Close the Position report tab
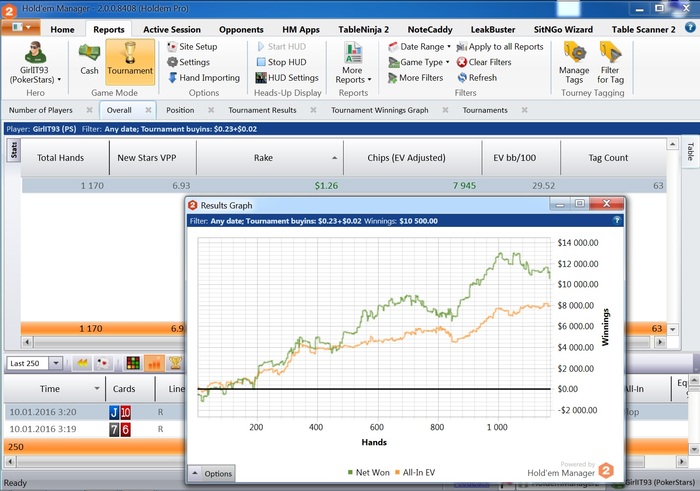The width and height of the screenshot is (700, 491). click(211, 110)
